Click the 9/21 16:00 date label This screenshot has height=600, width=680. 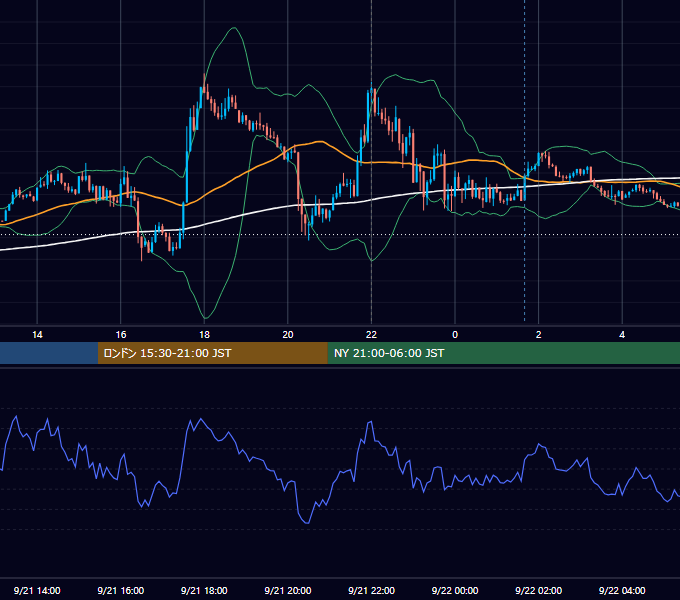(121, 590)
